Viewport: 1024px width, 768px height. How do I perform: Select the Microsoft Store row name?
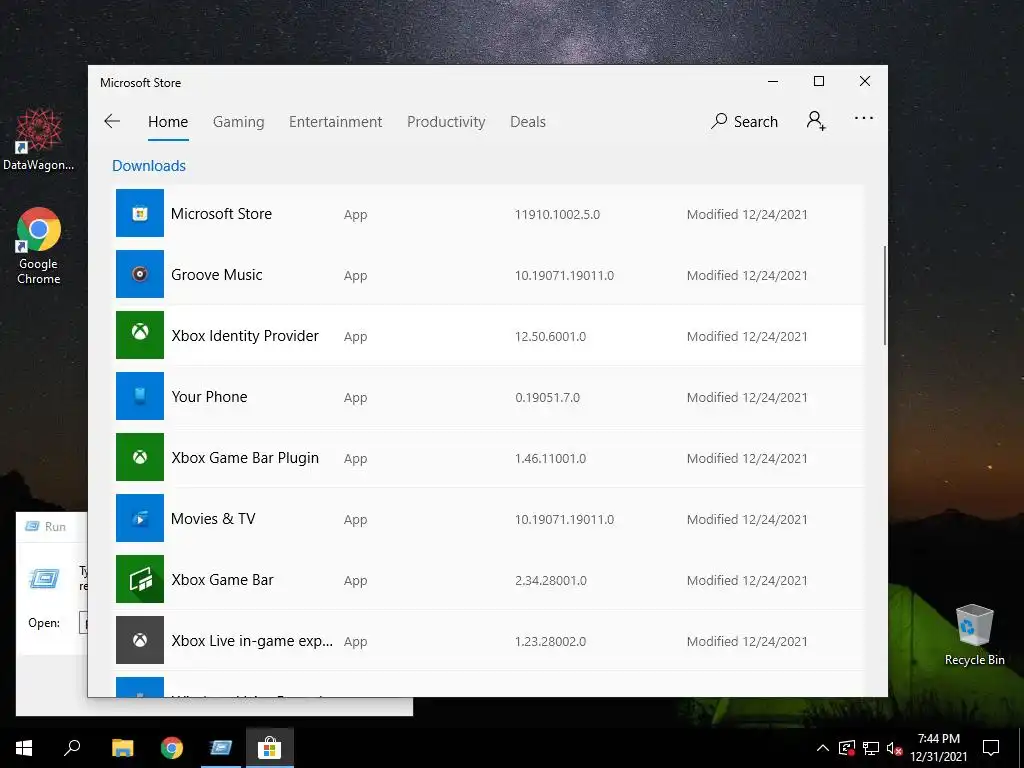[221, 214]
